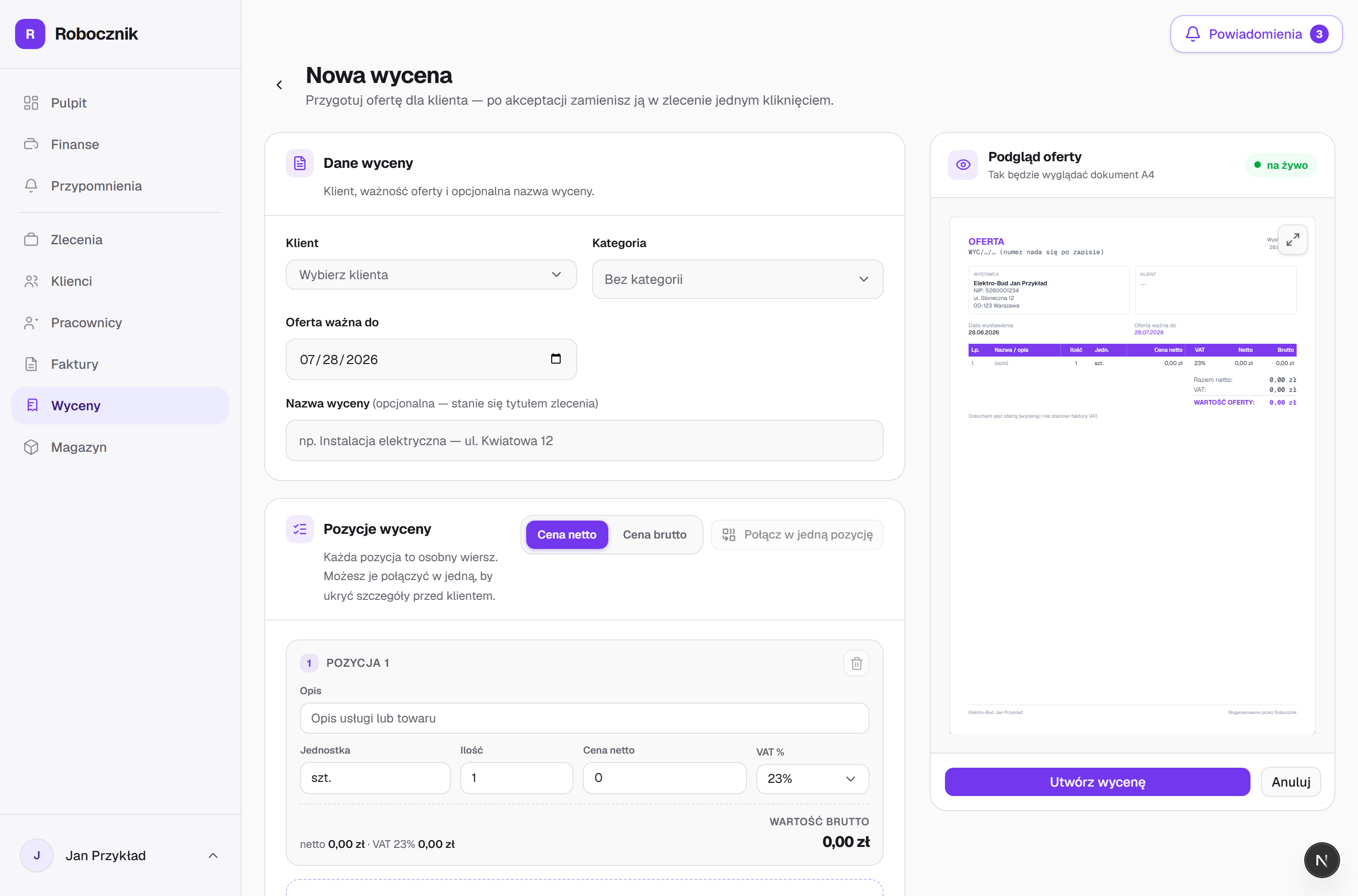Open the calendar date picker icon
1358x896 pixels.
[555, 359]
